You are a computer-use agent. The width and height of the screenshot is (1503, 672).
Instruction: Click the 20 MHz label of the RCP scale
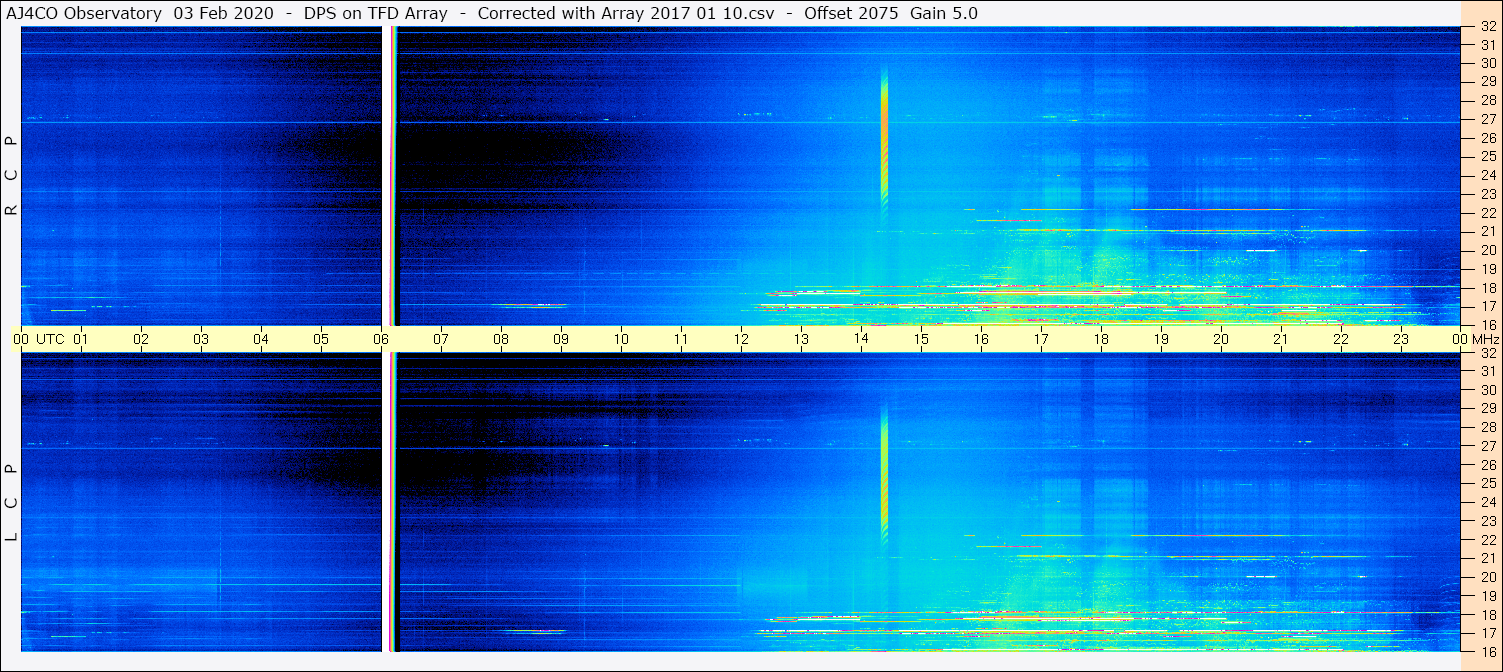pos(1488,250)
